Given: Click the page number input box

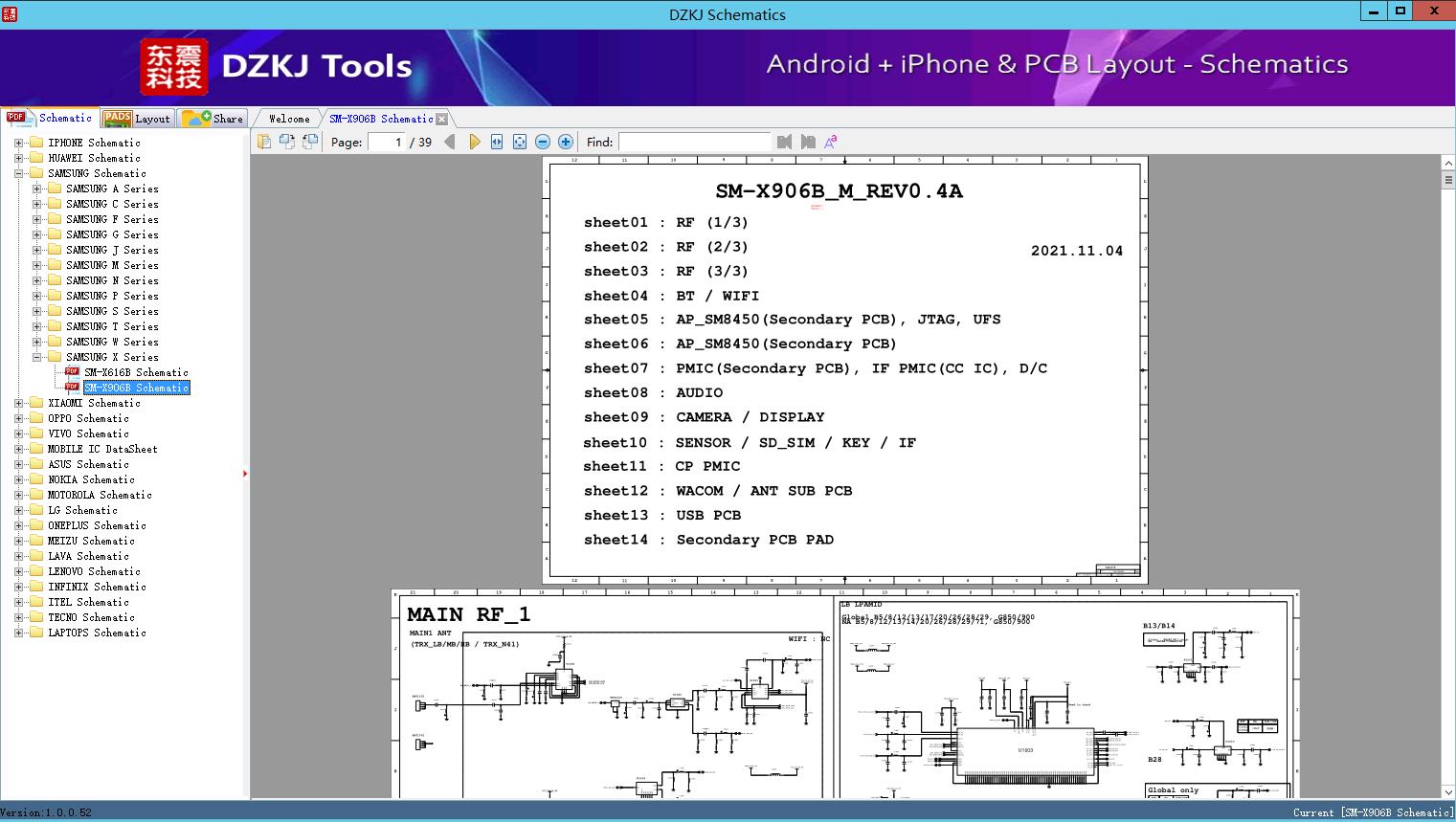Looking at the screenshot, I should 387,142.
